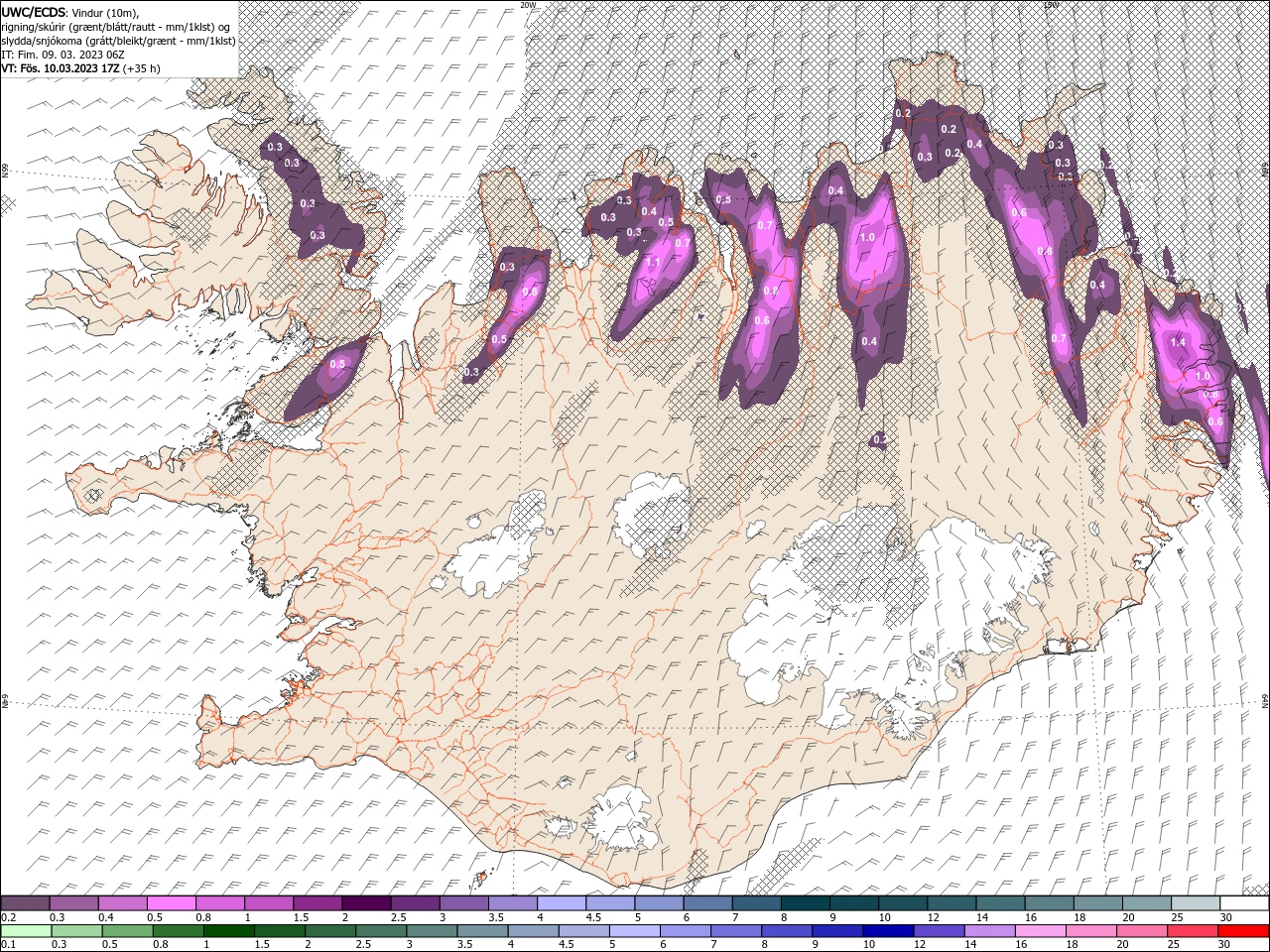Viewport: 1270px width, 952px height.
Task: Select the dark mauve 0.2 swatch in upper legend
Action: click(x=25, y=903)
